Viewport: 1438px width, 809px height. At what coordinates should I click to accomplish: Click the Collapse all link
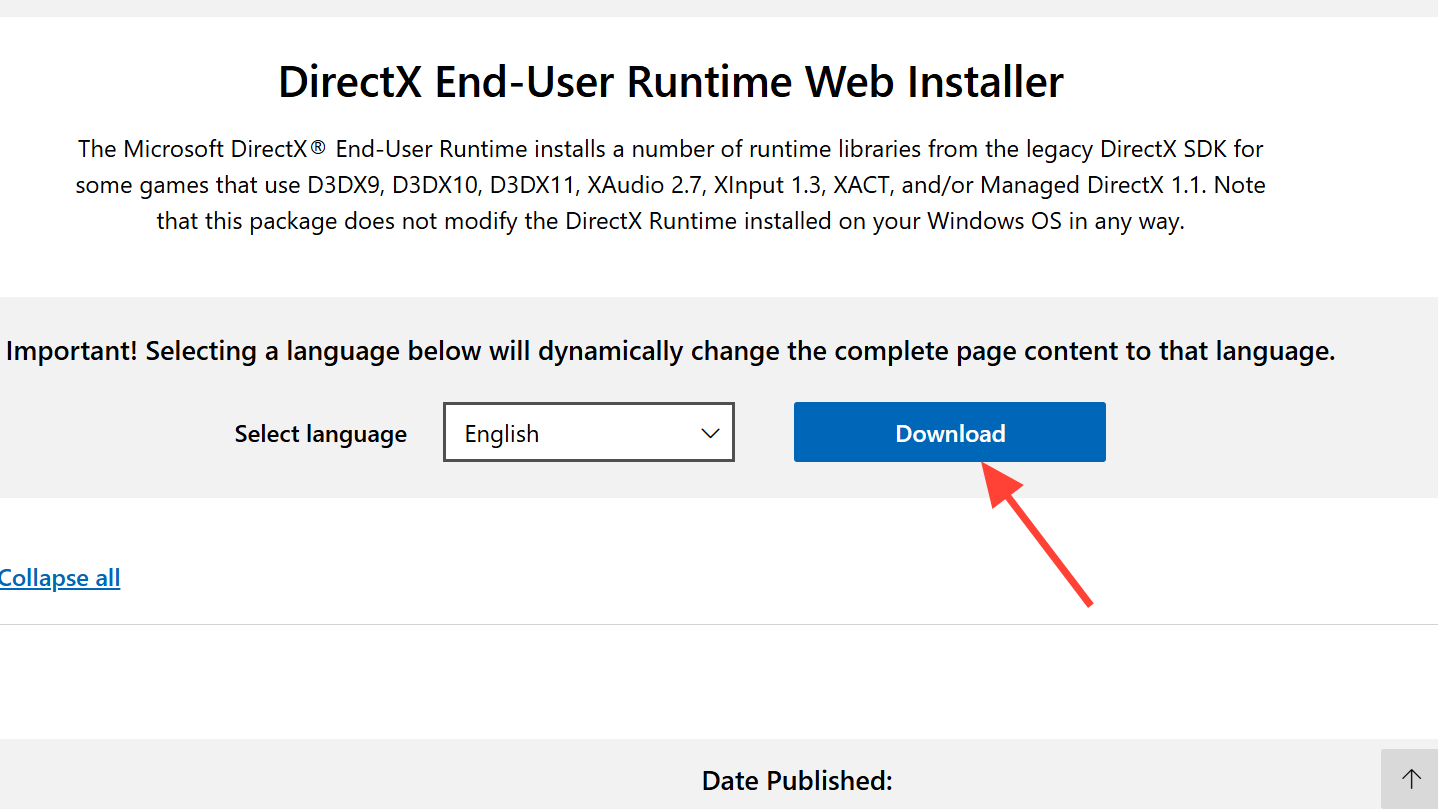coord(60,578)
